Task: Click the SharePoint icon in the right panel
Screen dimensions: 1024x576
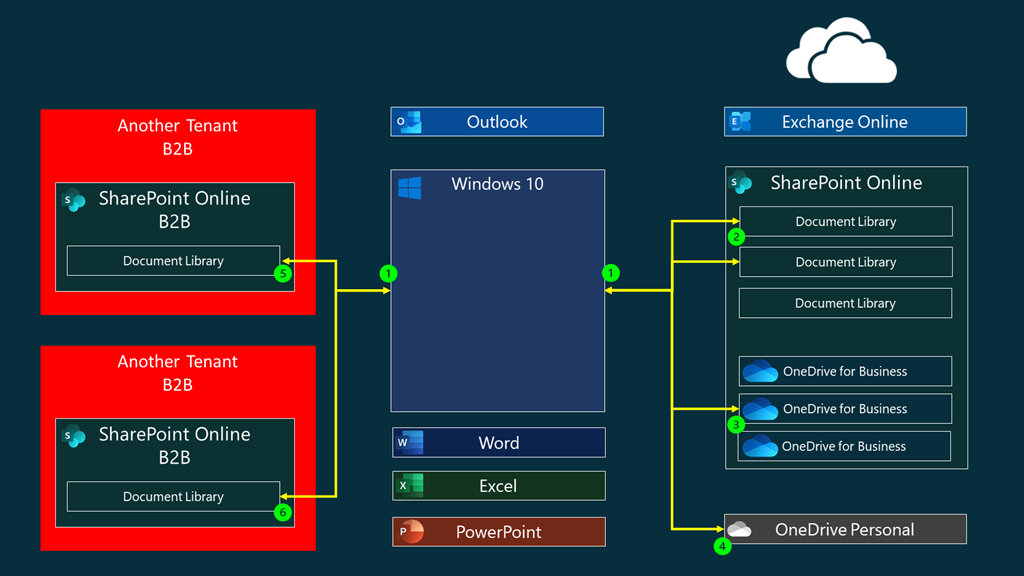Action: click(741, 183)
